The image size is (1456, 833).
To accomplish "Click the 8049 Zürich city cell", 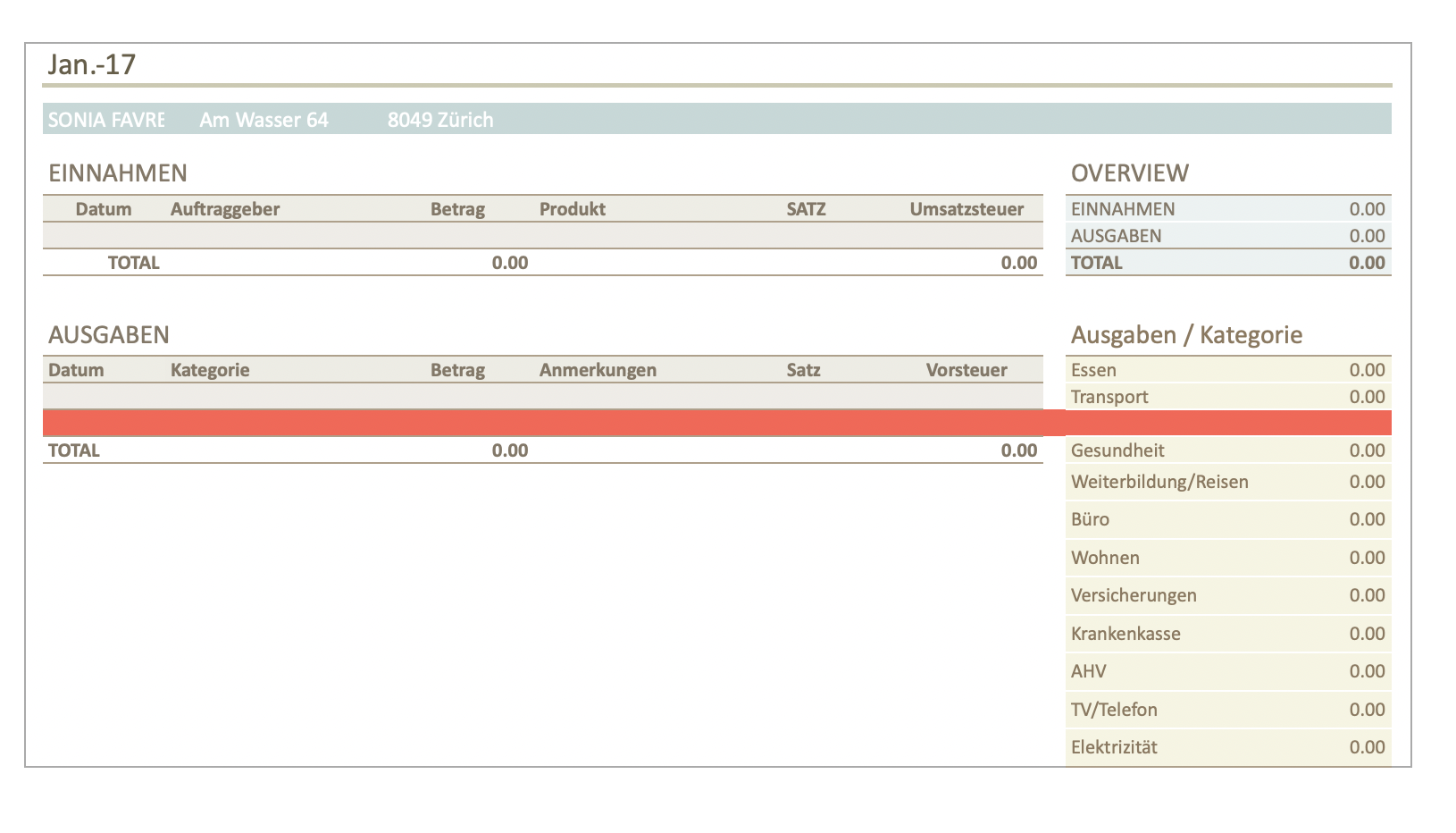I will click(x=439, y=120).
